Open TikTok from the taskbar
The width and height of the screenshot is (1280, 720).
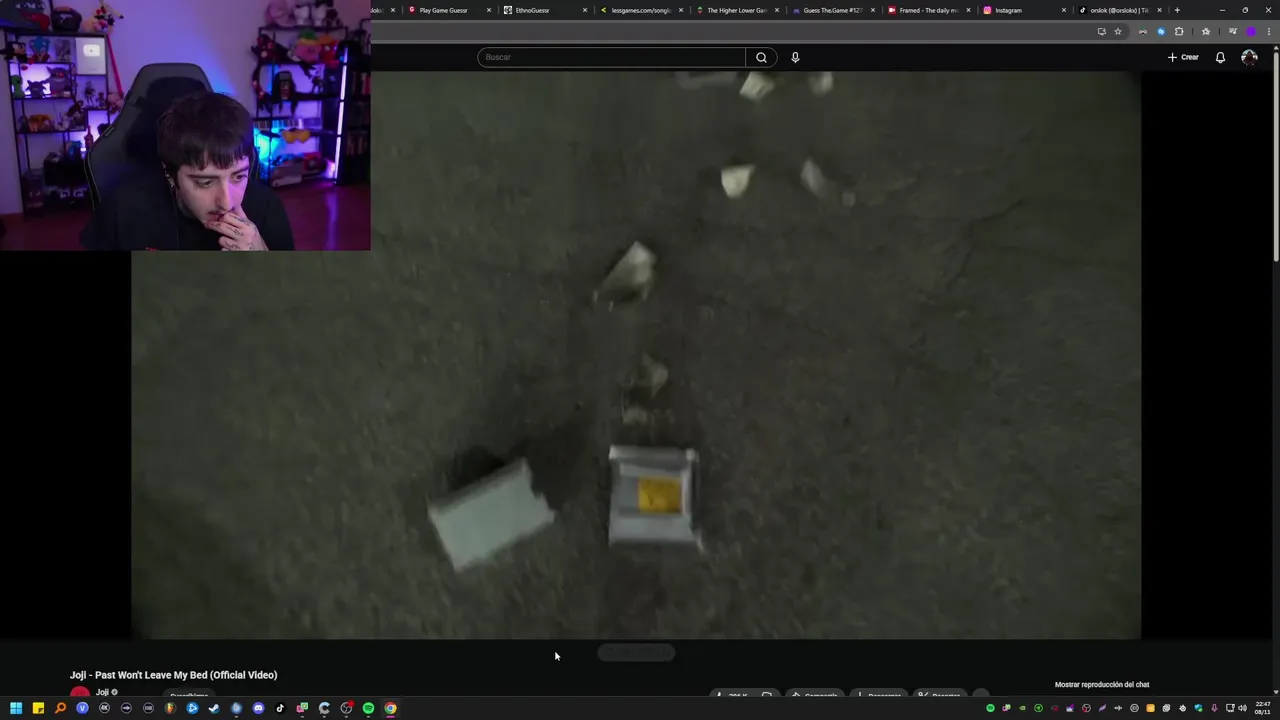[280, 708]
